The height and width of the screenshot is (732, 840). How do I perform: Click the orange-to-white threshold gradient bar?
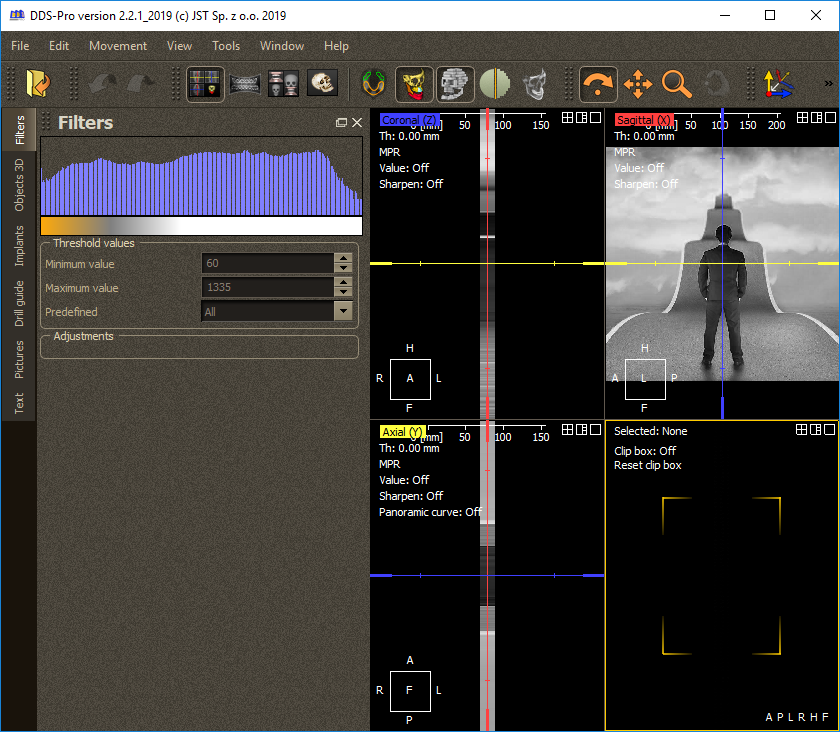[x=201, y=226]
